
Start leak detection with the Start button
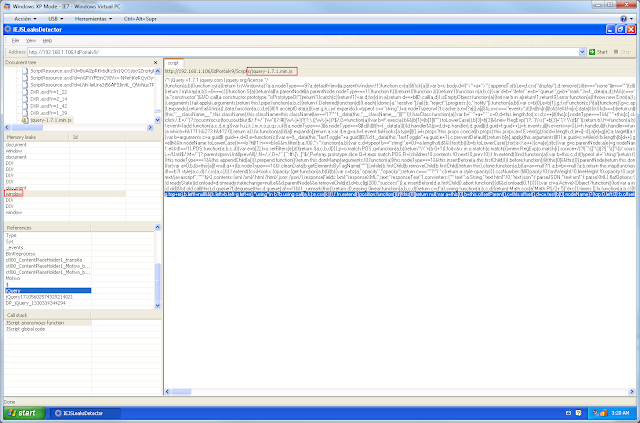tap(598, 52)
